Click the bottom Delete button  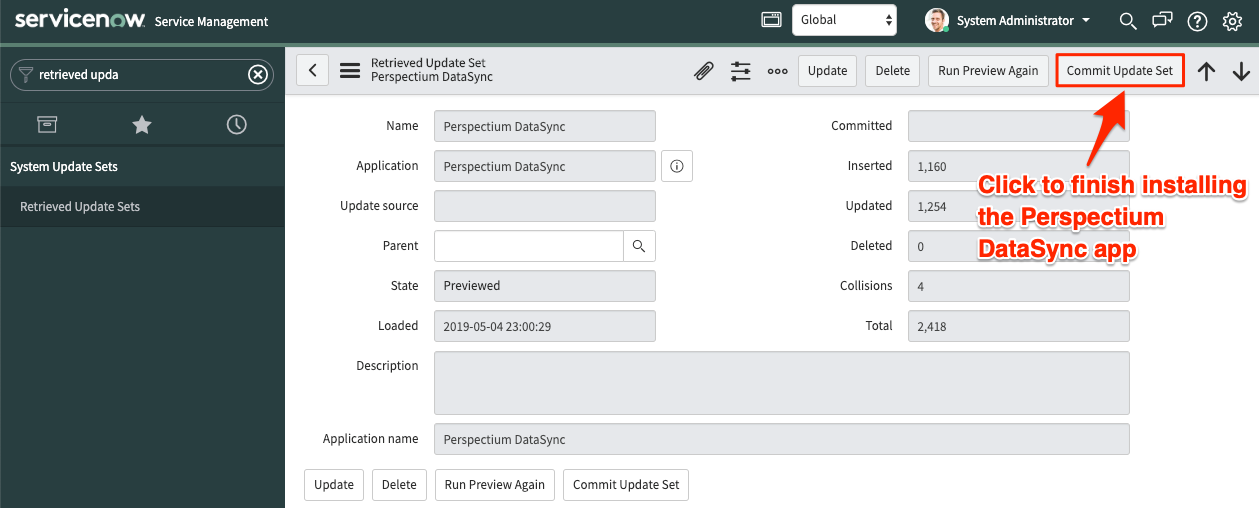[x=399, y=485]
